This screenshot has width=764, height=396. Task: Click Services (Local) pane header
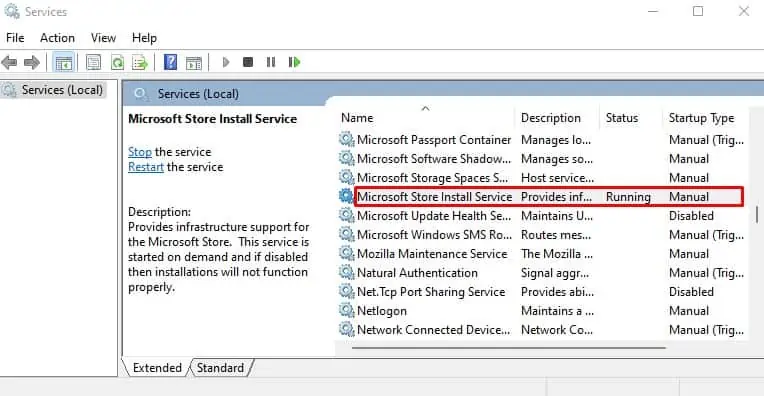pos(198,94)
